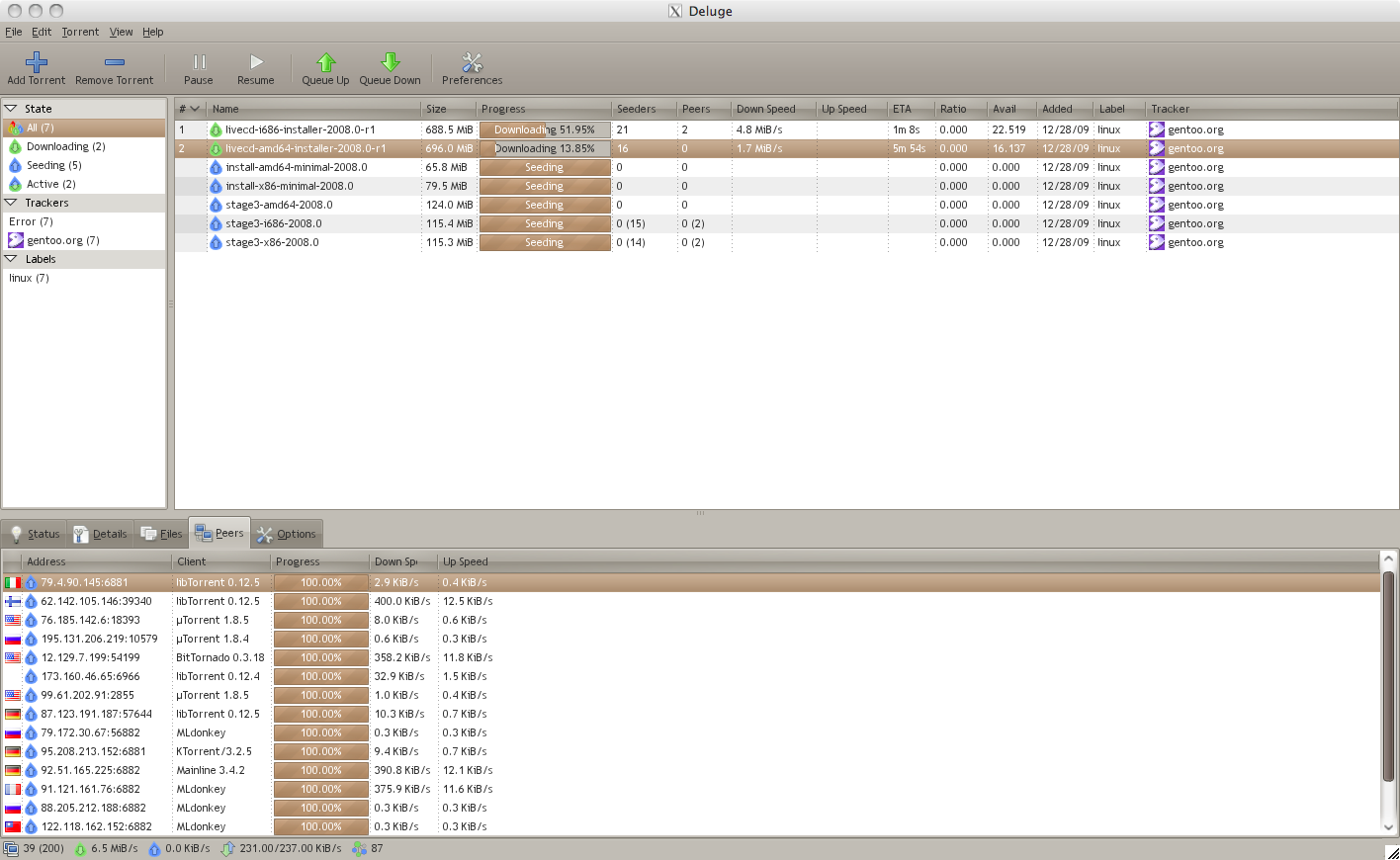Click the French flag for peer 91.121.161.76
Viewport: 1400px width, 860px height.
(x=13, y=789)
